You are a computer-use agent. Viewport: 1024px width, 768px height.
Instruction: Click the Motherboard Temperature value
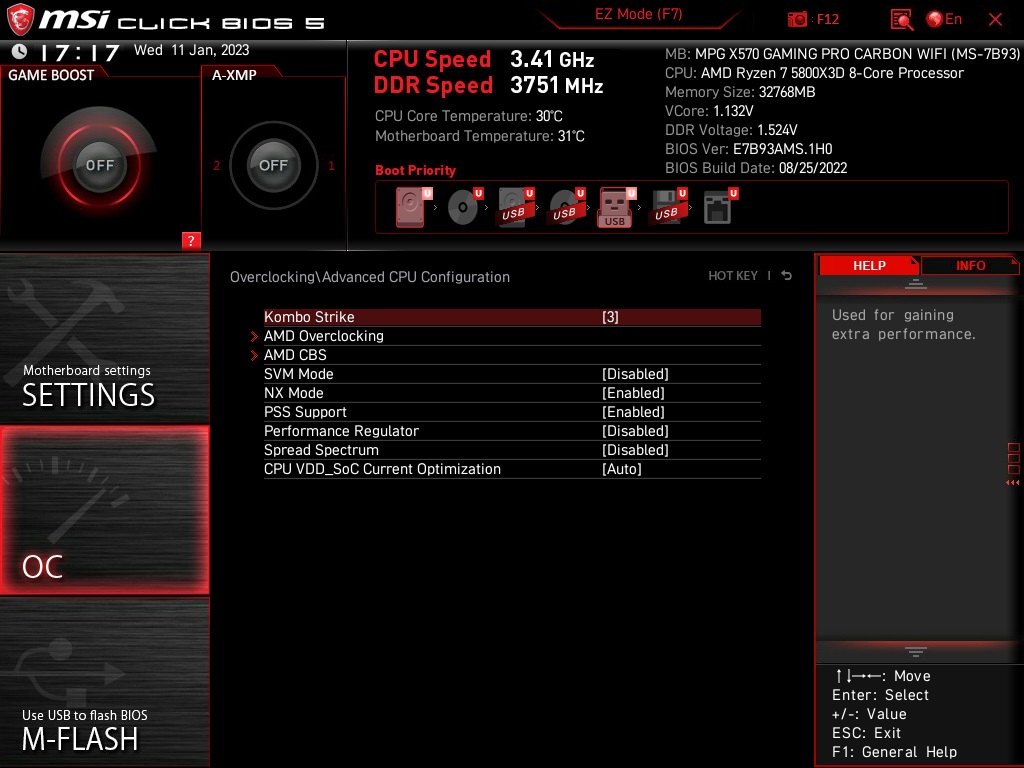click(x=571, y=136)
